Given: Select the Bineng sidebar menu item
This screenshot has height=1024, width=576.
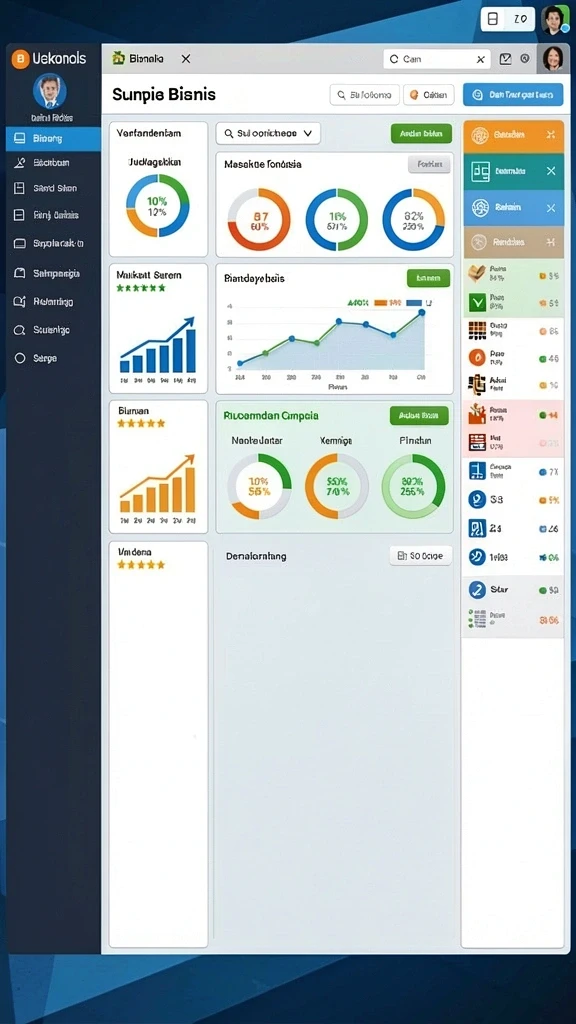Looking at the screenshot, I should 54,138.
